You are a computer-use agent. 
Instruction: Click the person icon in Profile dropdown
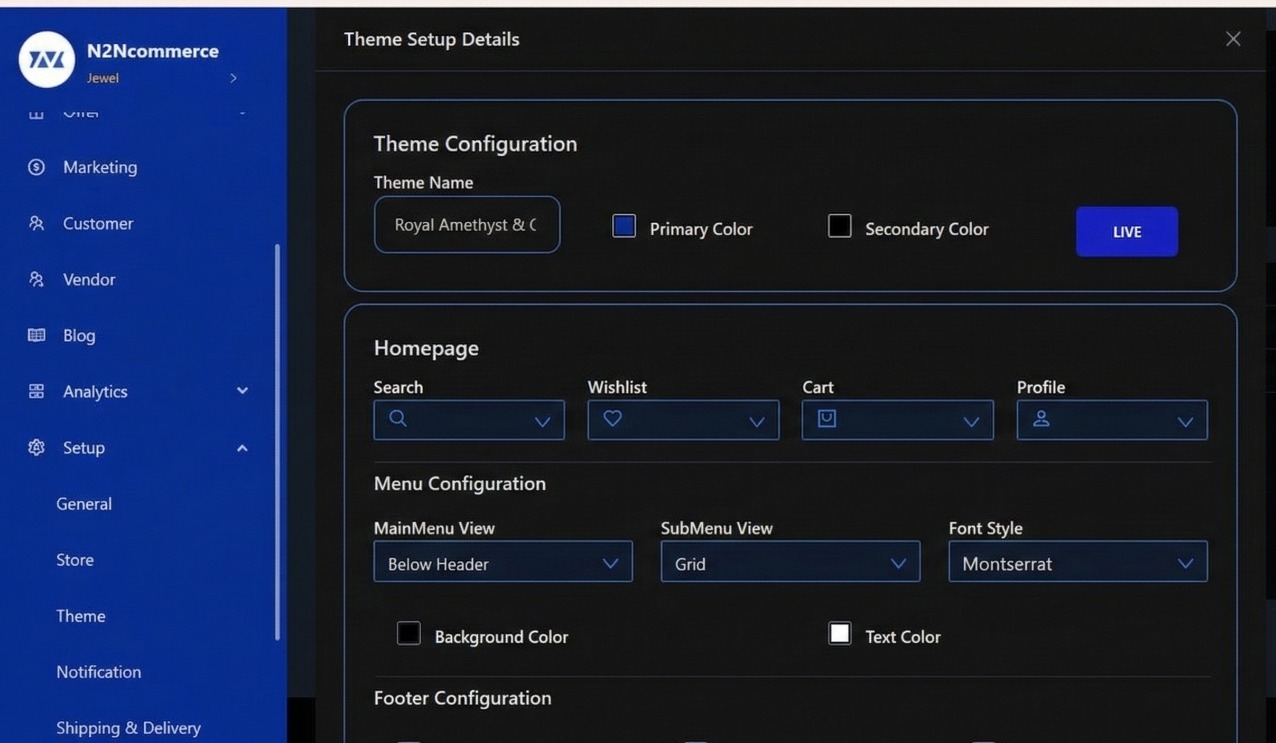tap(1041, 418)
